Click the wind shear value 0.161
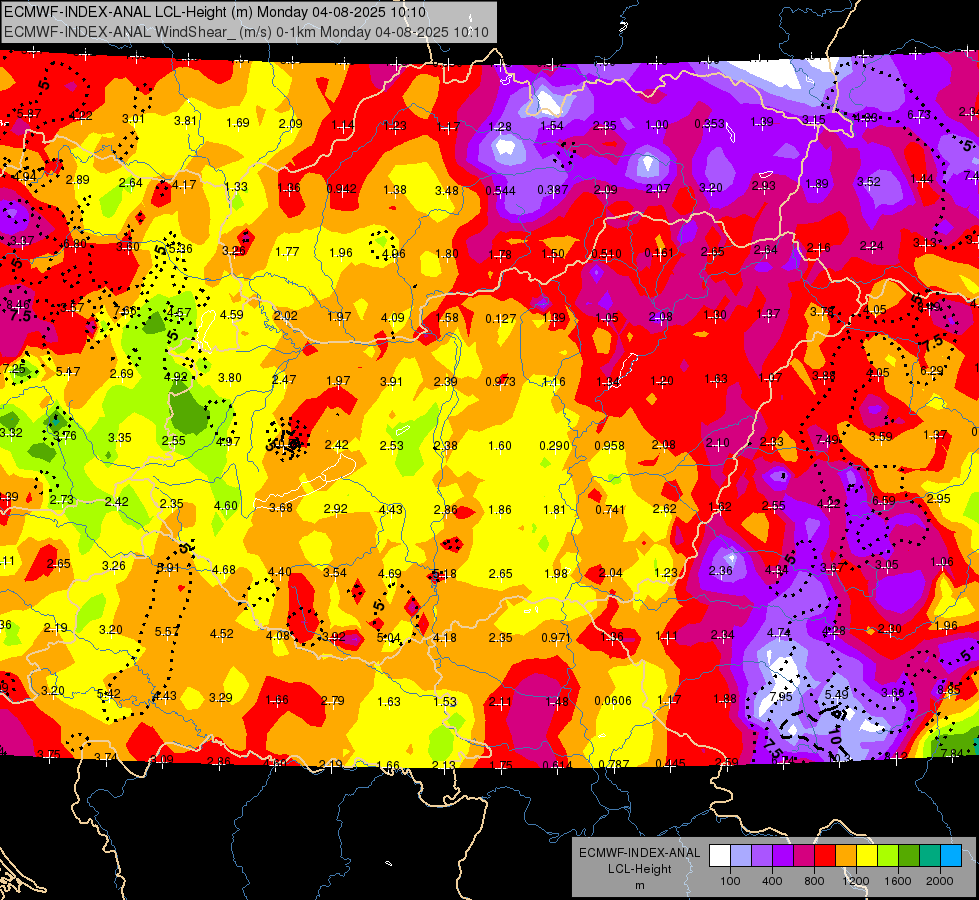The image size is (979, 900). pyautogui.click(x=659, y=253)
